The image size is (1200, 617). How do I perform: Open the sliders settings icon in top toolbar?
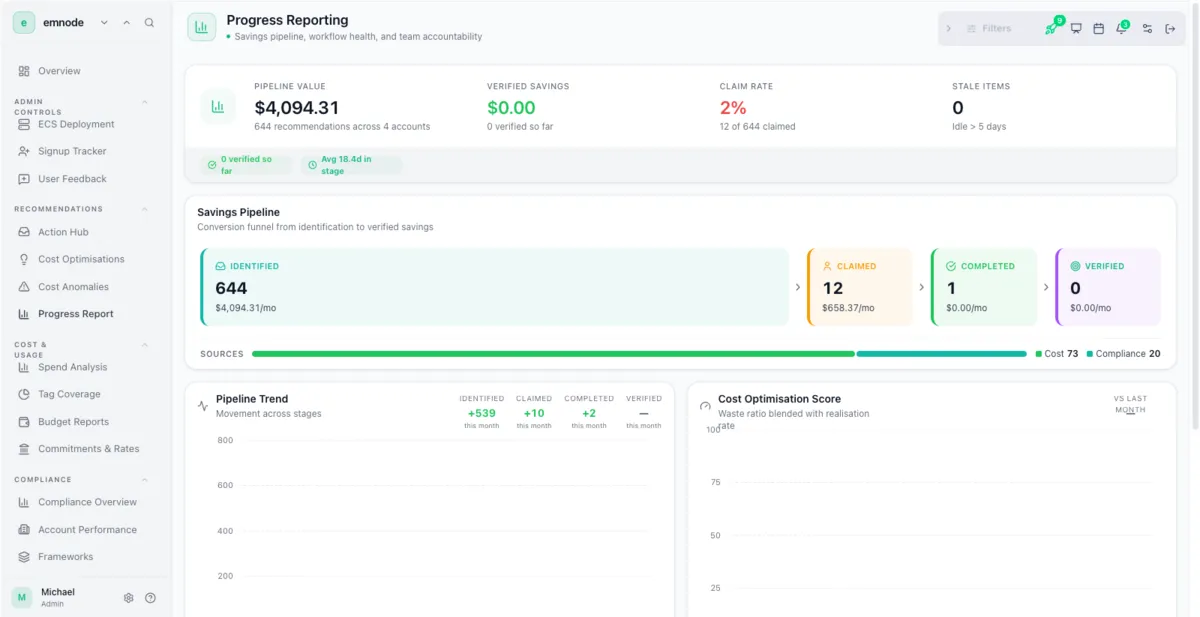pyautogui.click(x=1147, y=28)
